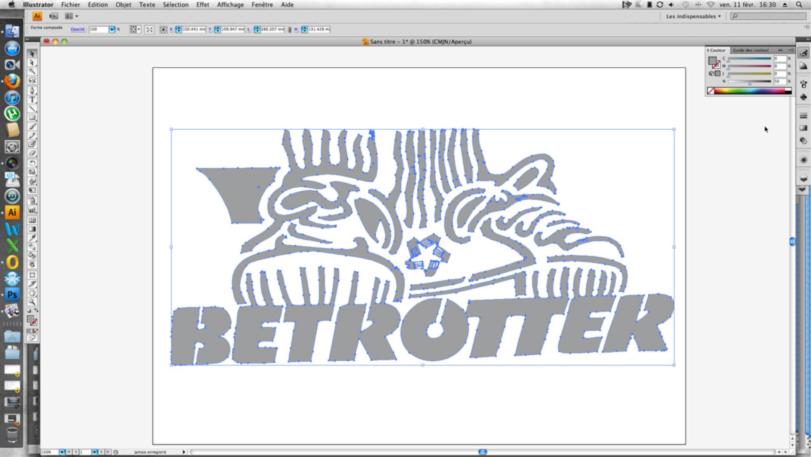Viewport: 811px width, 457px height.
Task: Select the Couleur panel tab
Action: 717,50
